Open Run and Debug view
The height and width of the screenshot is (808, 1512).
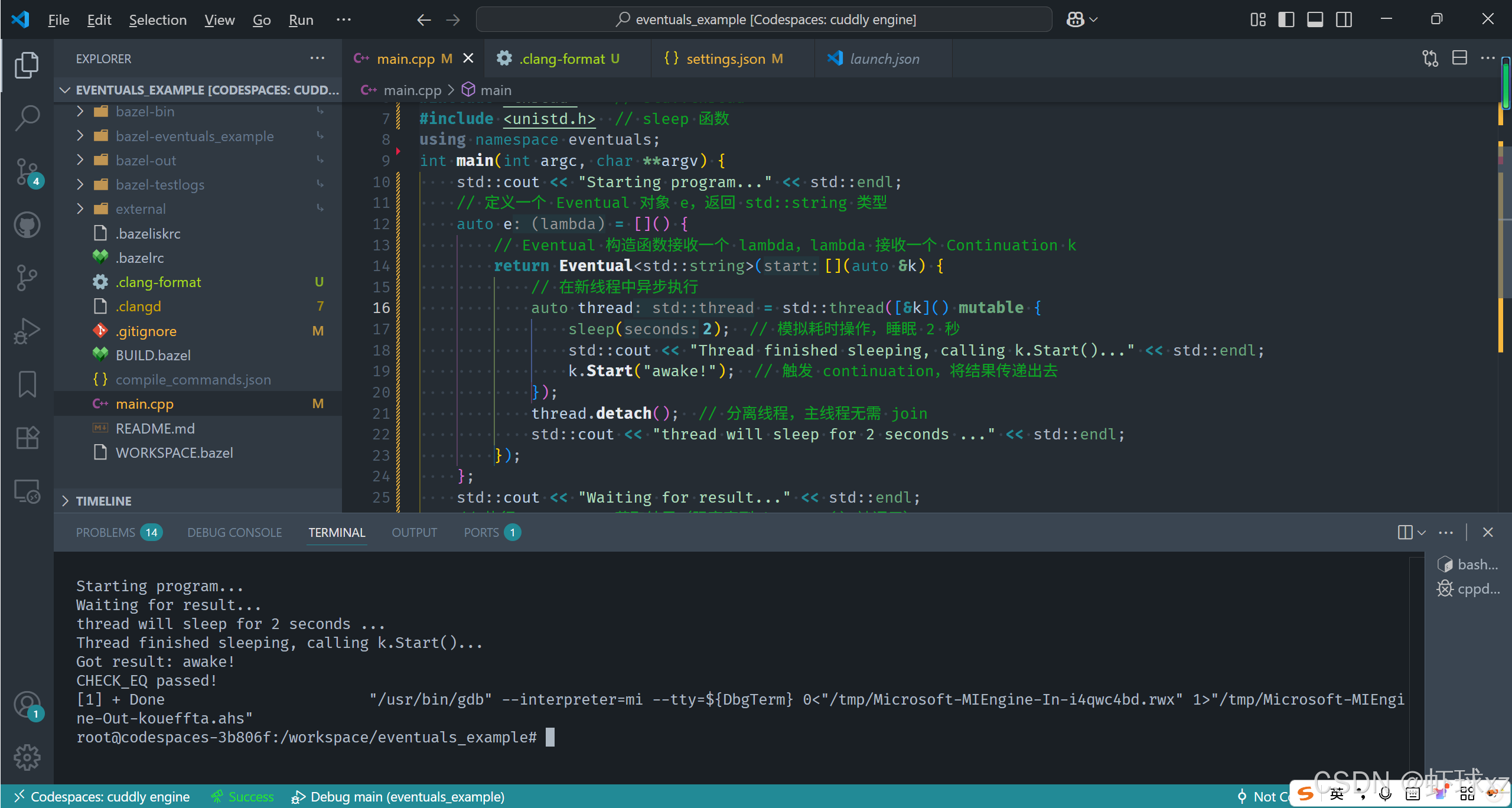[x=27, y=331]
